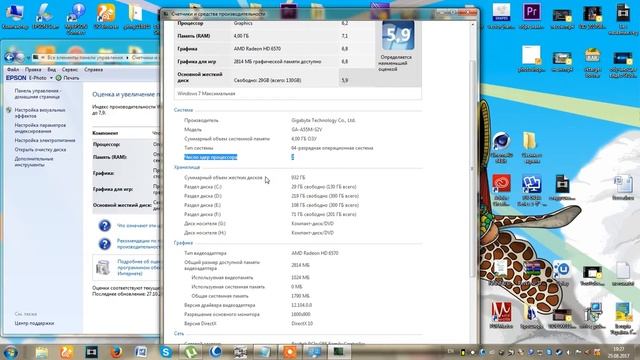
Task: Open the Файл menu
Action: pyautogui.click(x=13, y=69)
